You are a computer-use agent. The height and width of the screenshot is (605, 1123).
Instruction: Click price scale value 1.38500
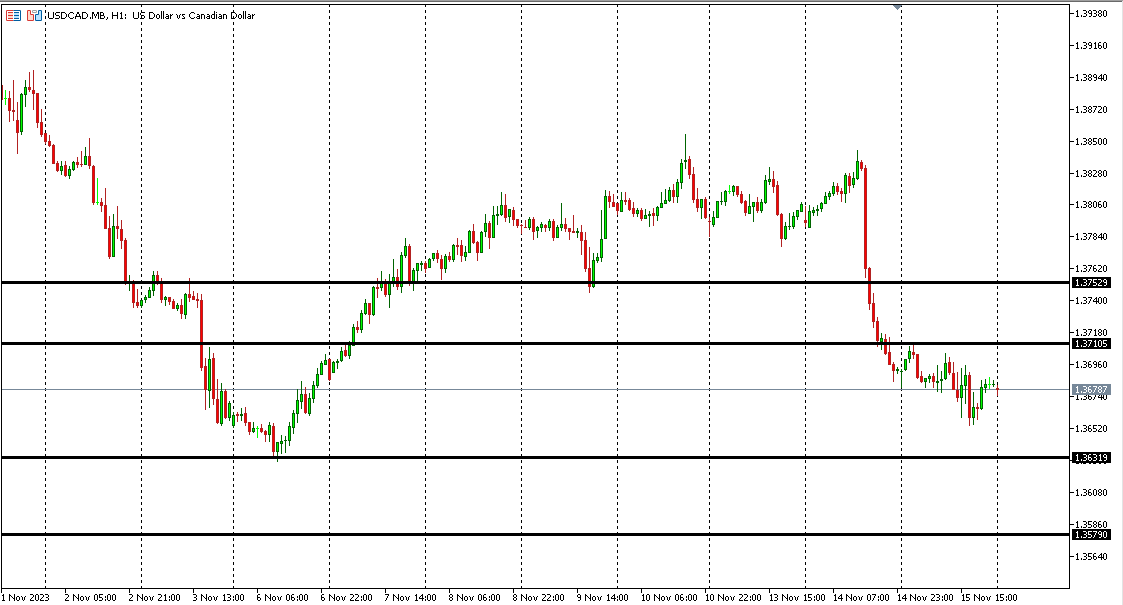(1091, 142)
